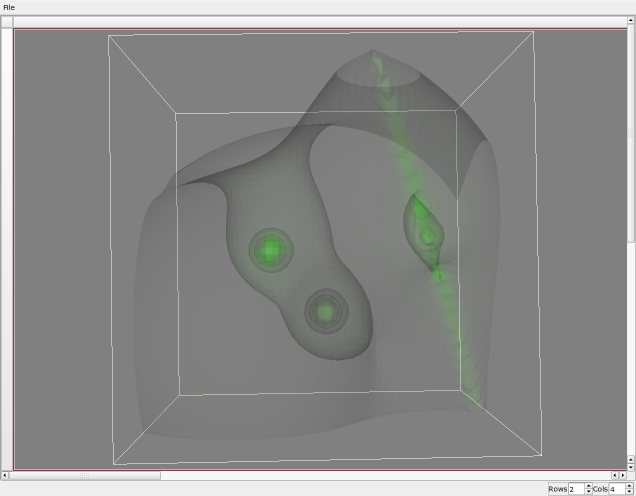Click inside the Cols number field
The image size is (636, 496).
coord(617,489)
